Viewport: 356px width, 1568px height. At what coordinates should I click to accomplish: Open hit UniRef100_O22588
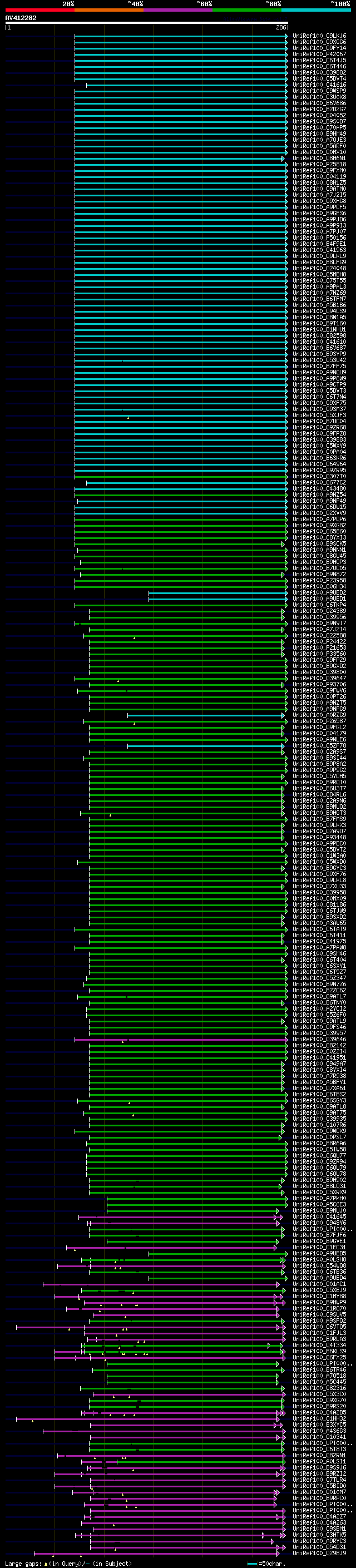pyautogui.click(x=319, y=635)
